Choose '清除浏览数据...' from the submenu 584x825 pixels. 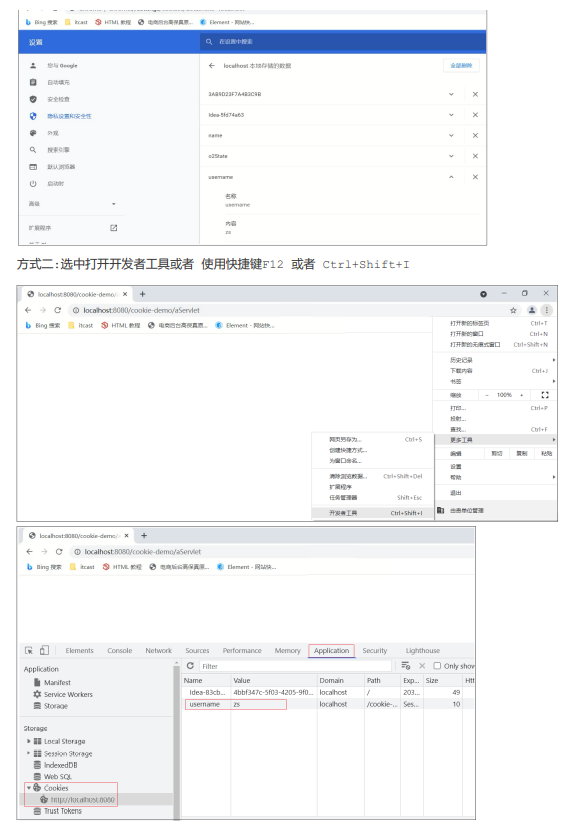348,476
